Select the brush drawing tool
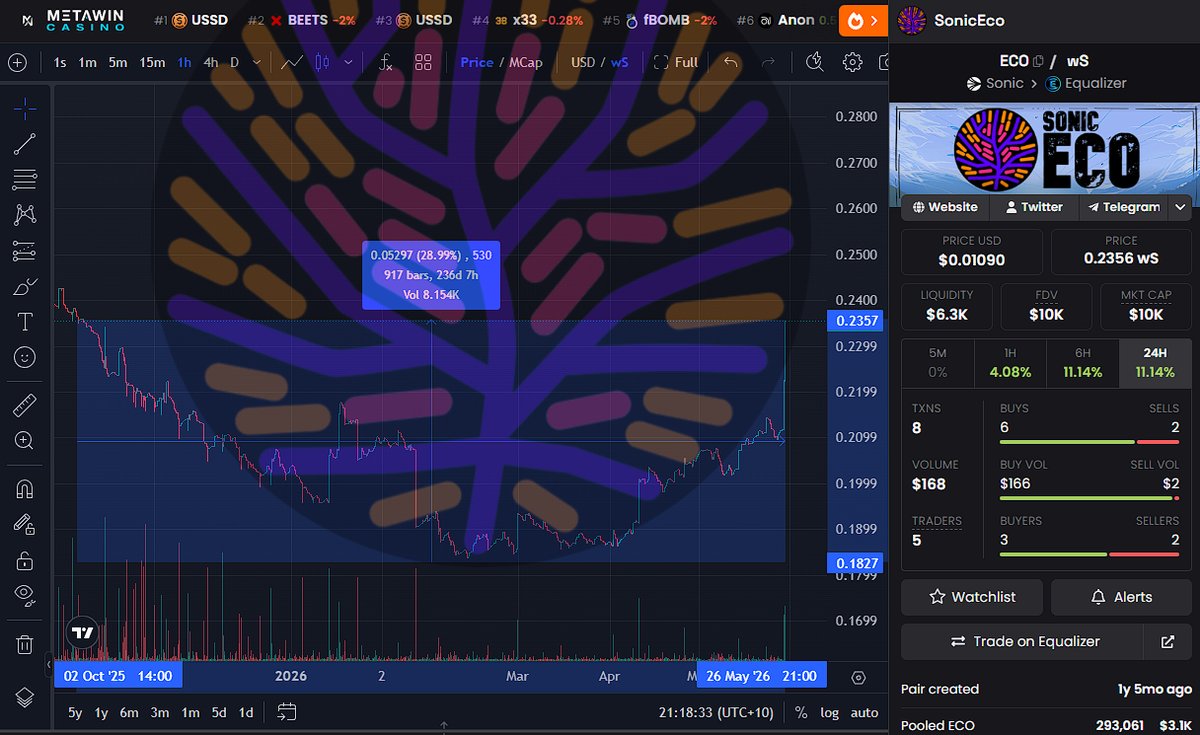This screenshot has height=735, width=1200. coord(25,287)
